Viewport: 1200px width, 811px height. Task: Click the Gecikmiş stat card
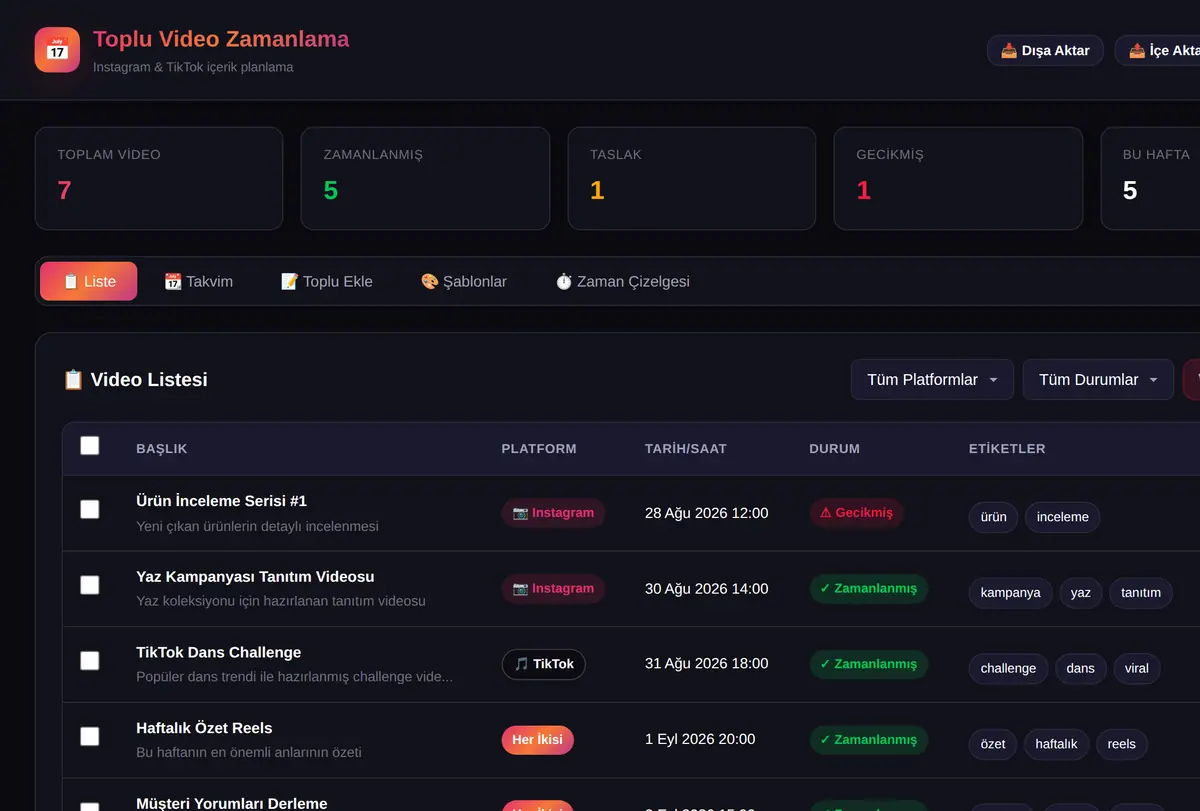958,178
